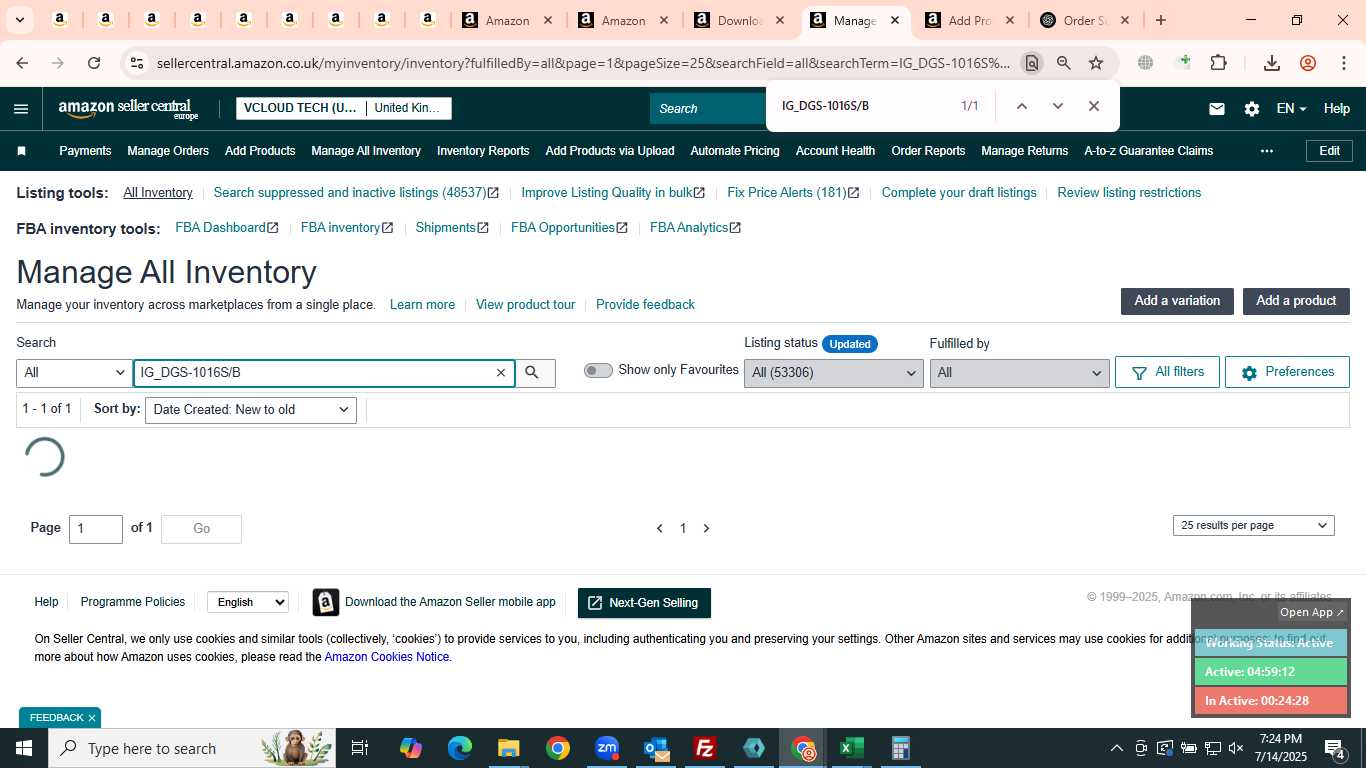The height and width of the screenshot is (768, 1366).
Task: Open the English footer language selector
Action: 248,602
